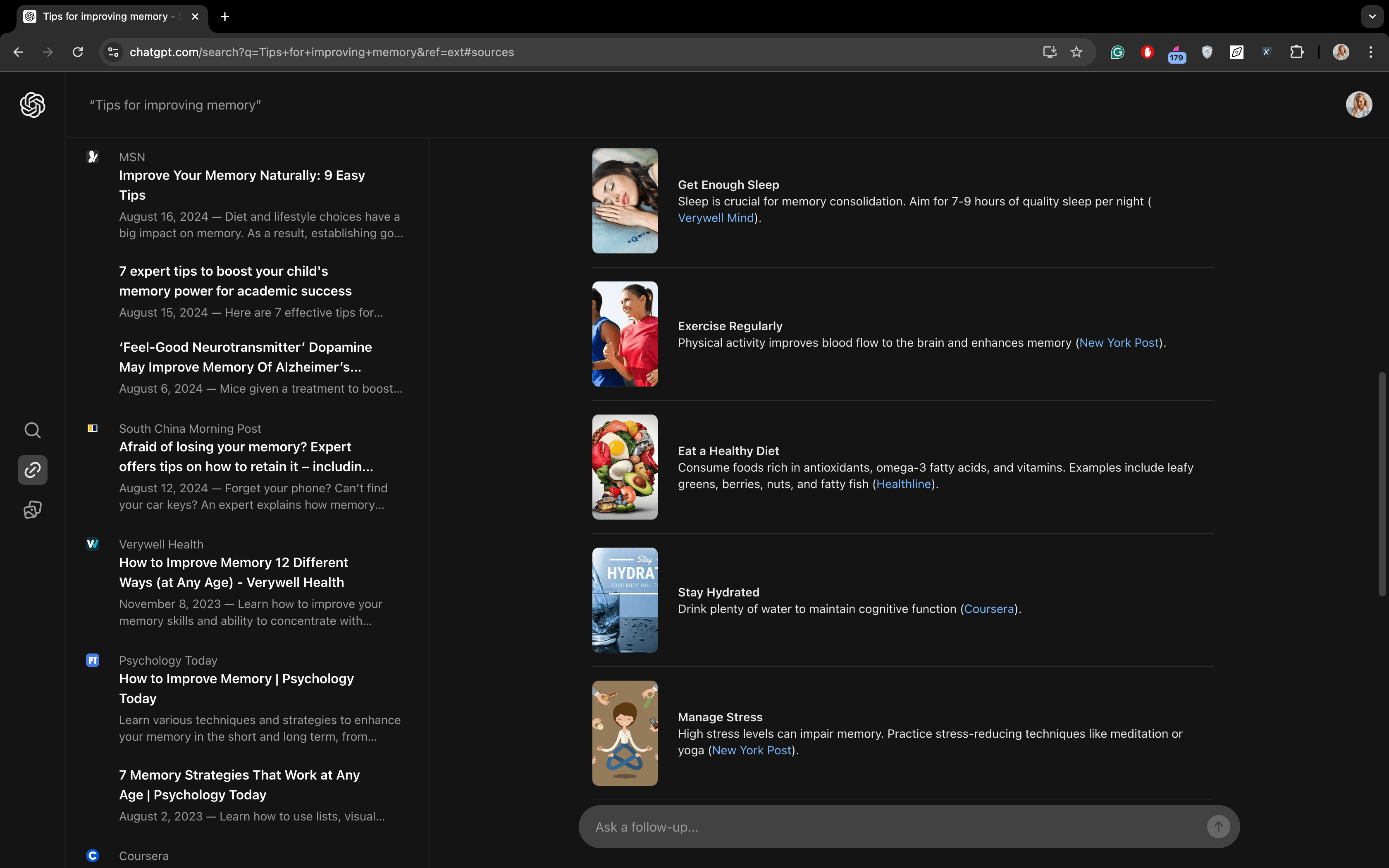Select the sources link icon in sidebar

[x=33, y=470]
